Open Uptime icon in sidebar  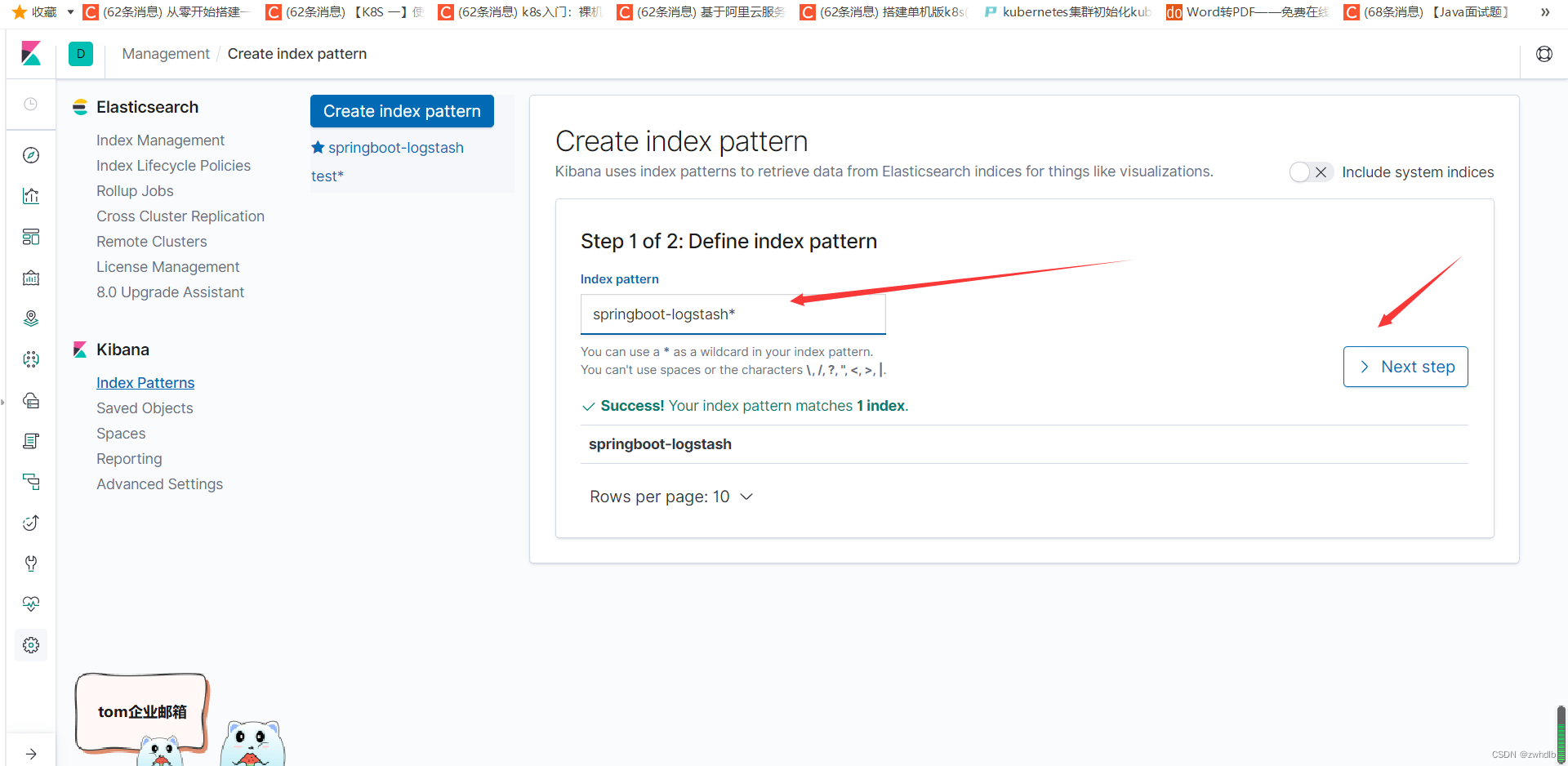(x=31, y=523)
